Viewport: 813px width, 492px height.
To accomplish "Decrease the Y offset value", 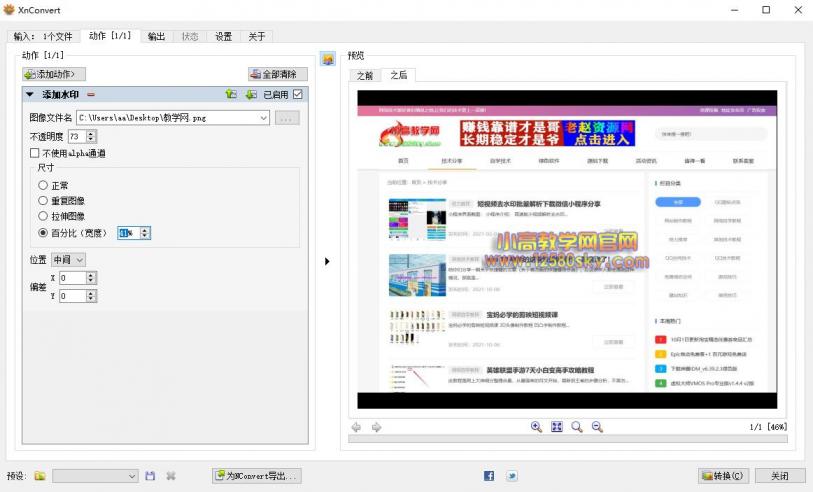I will click(91, 299).
